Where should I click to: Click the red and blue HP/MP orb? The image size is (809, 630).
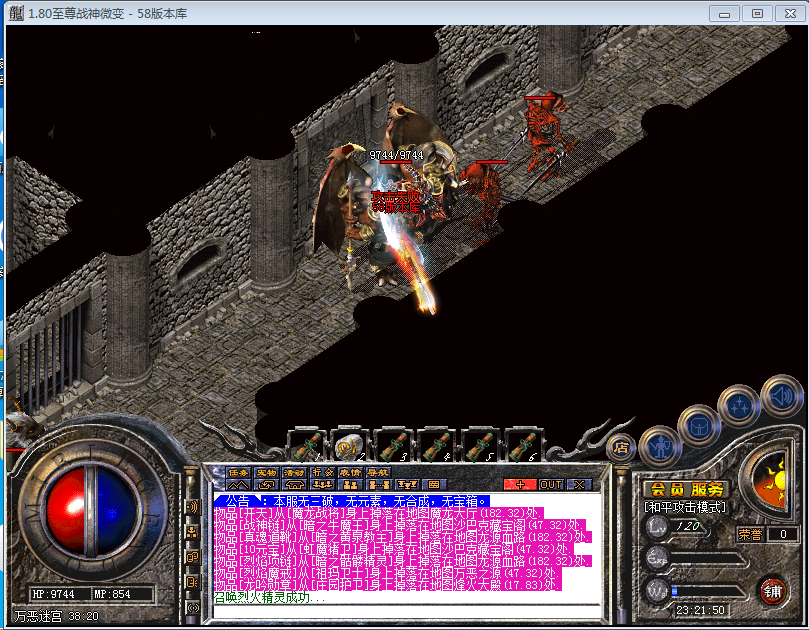pos(92,512)
